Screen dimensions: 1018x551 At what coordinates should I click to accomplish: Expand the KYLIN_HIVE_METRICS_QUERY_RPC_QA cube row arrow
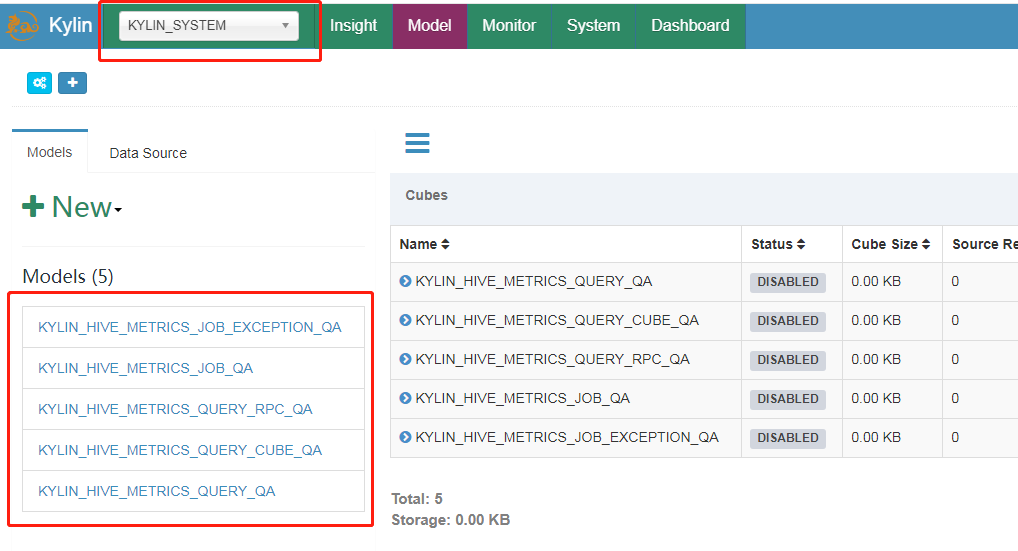(x=405, y=360)
